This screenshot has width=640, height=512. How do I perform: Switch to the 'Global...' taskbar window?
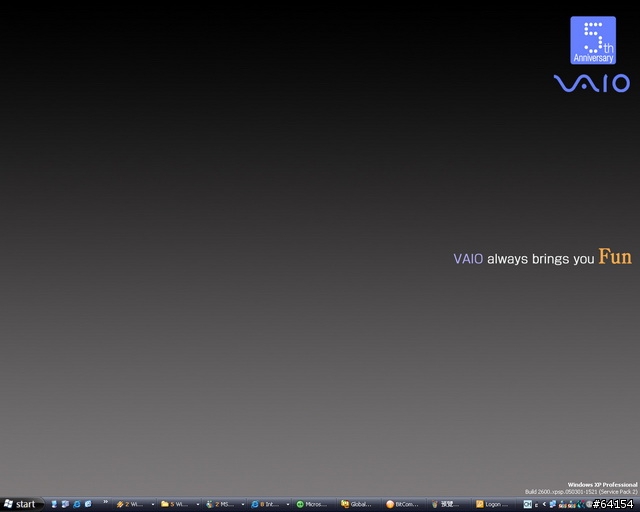(x=358, y=505)
